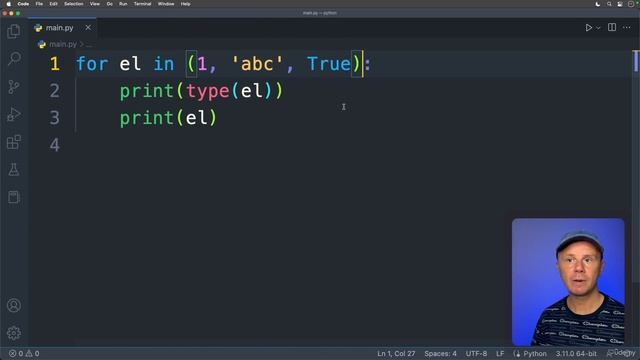This screenshot has width=640, height=360.
Task: Open the Window menu
Action: pos(166,4)
